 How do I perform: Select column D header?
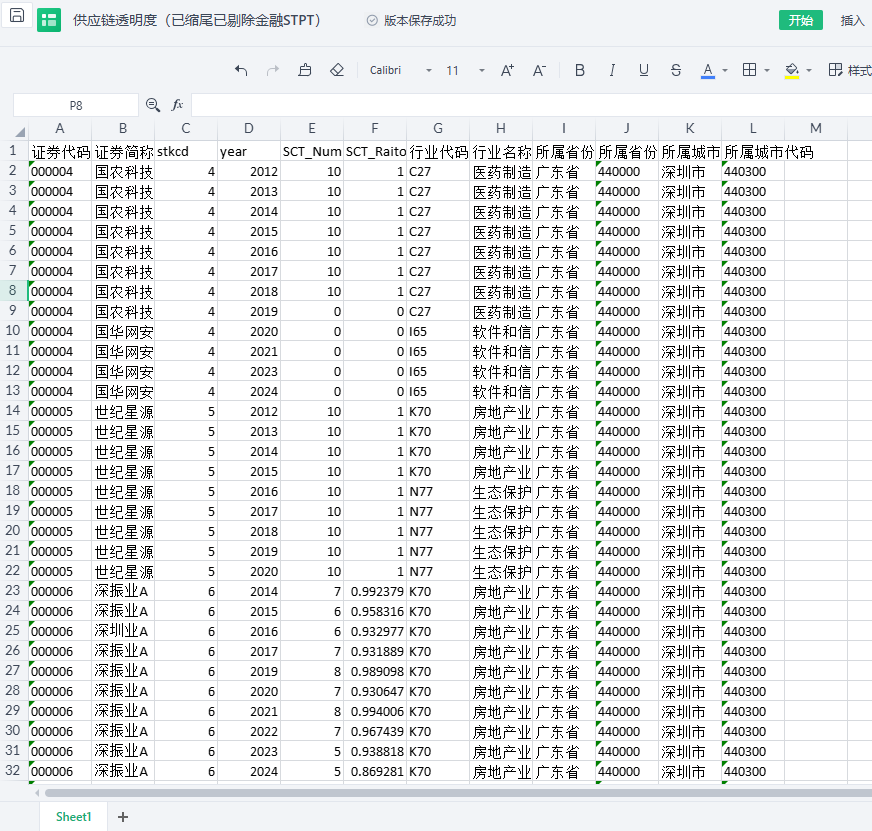(249, 128)
